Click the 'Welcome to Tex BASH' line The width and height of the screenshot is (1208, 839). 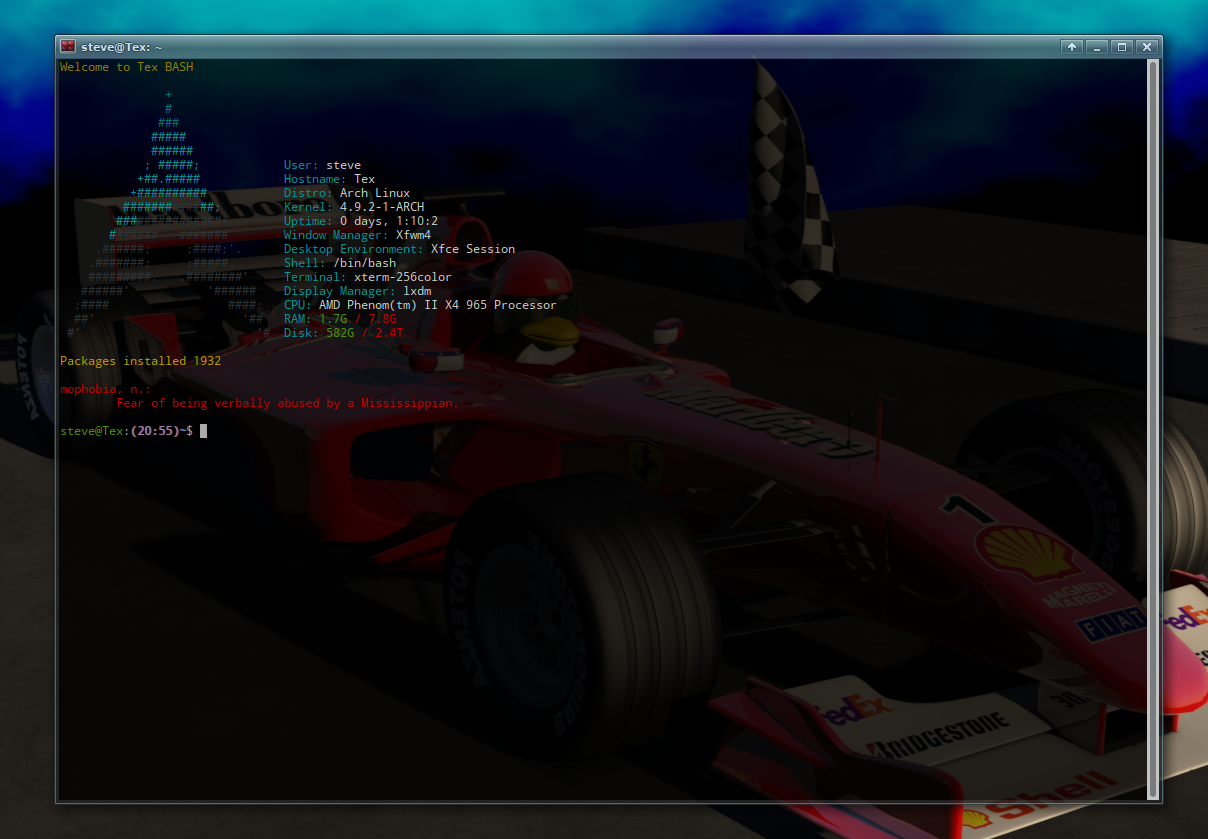(127, 67)
